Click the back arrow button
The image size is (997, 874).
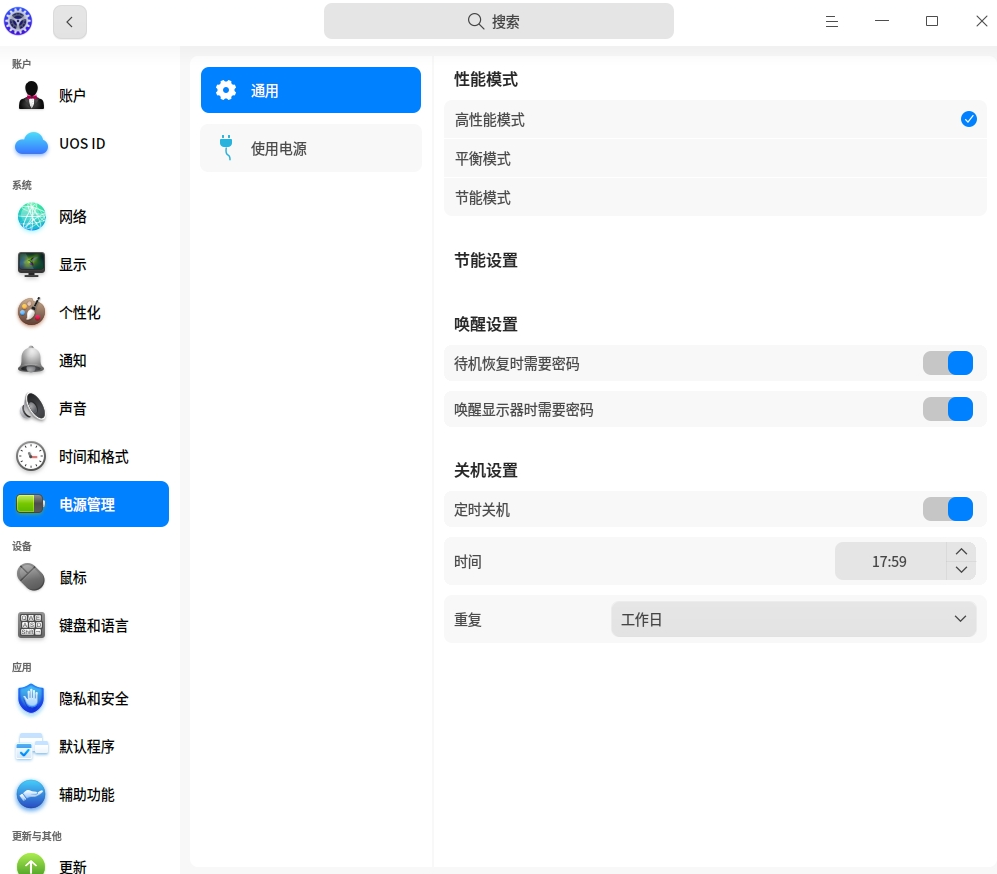click(x=70, y=22)
